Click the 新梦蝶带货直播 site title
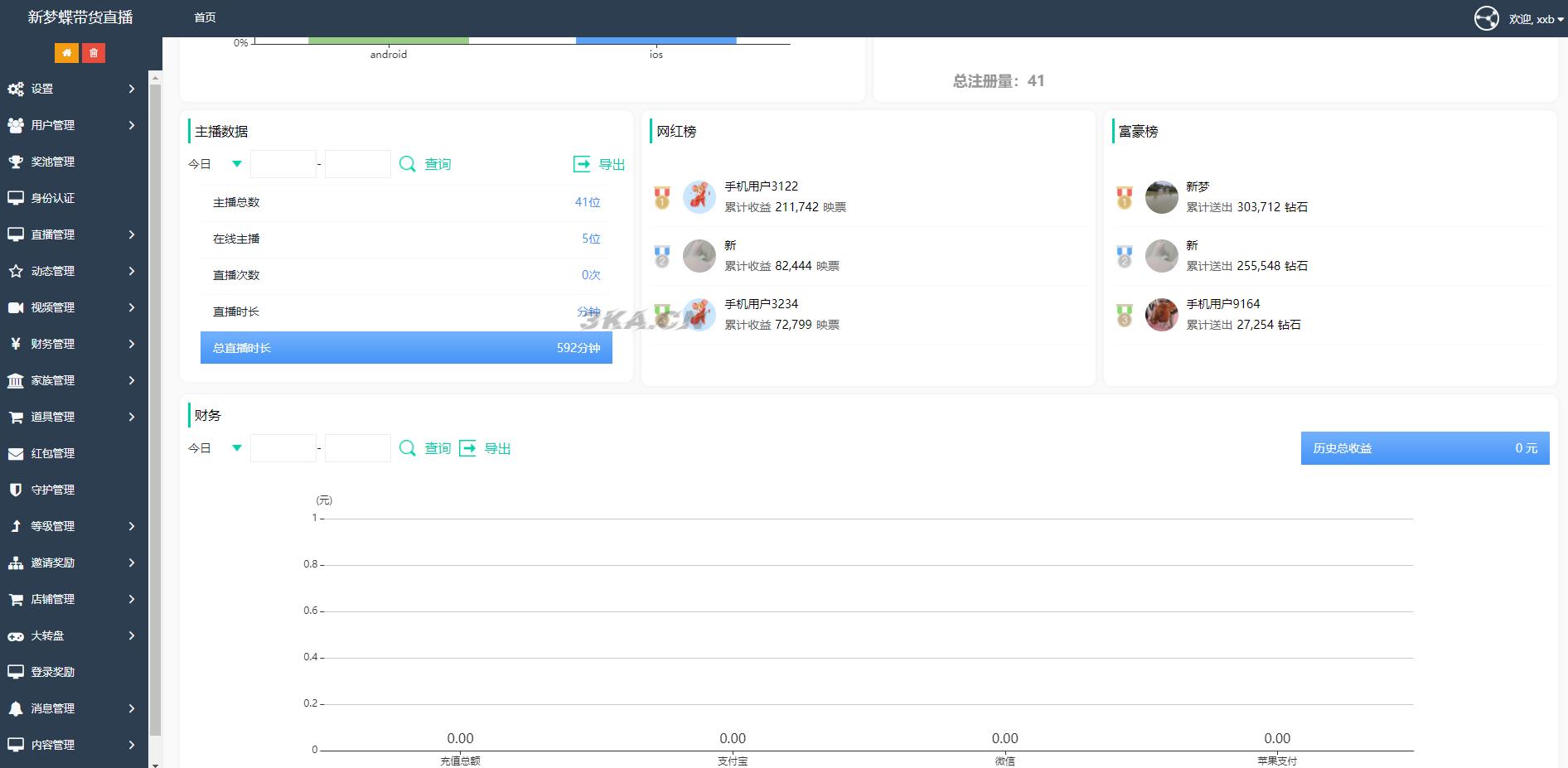Screen dimensions: 1568x768 coord(80,17)
